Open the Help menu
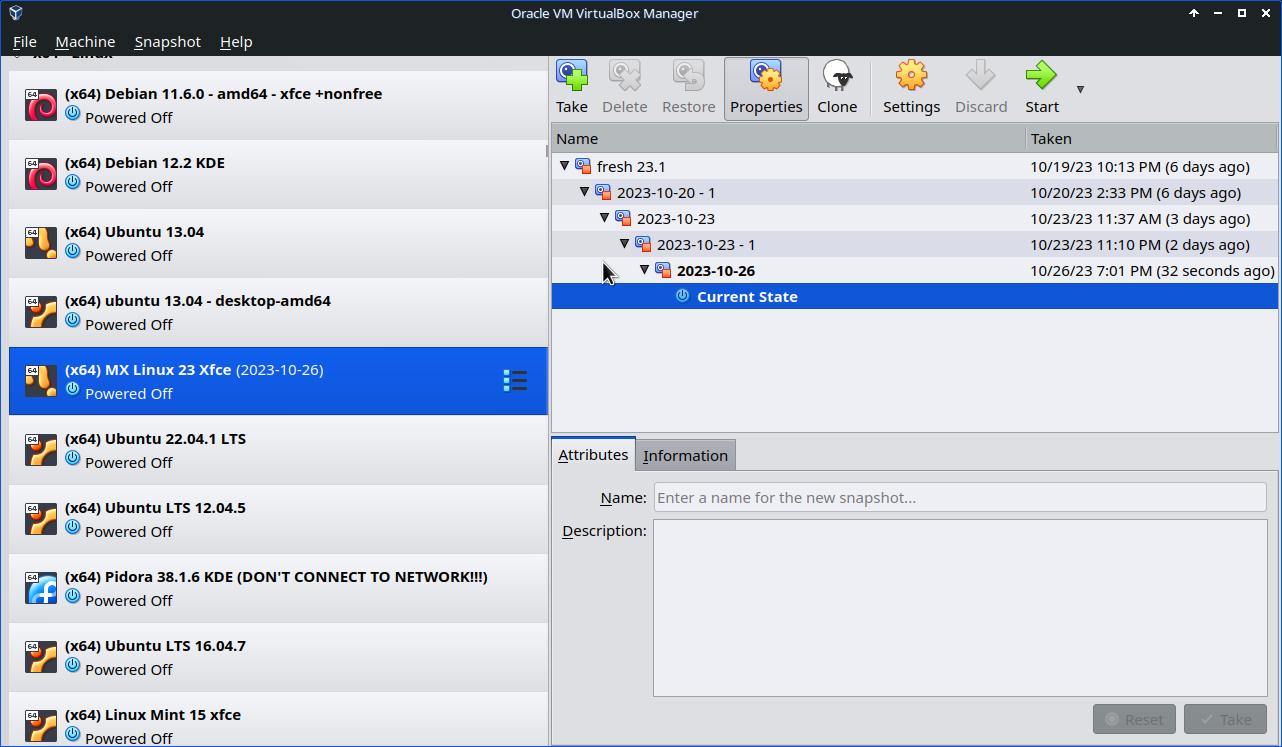 [x=236, y=42]
